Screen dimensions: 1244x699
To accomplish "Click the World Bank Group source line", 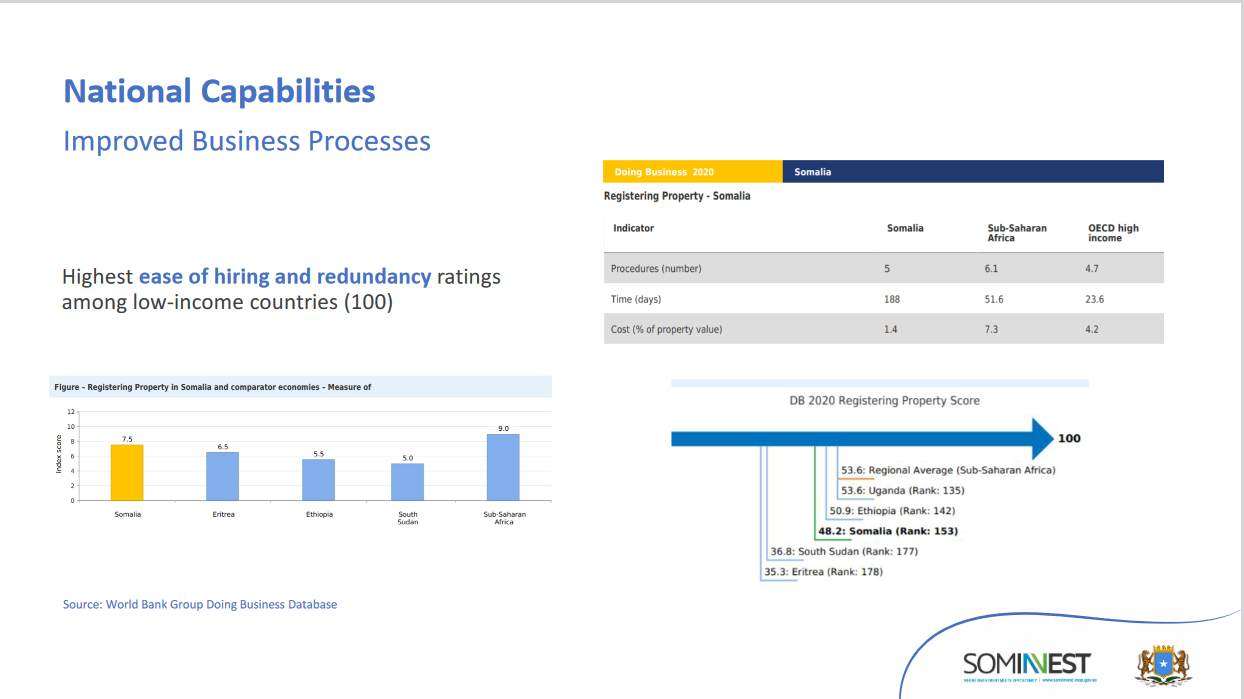I will click(200, 604).
